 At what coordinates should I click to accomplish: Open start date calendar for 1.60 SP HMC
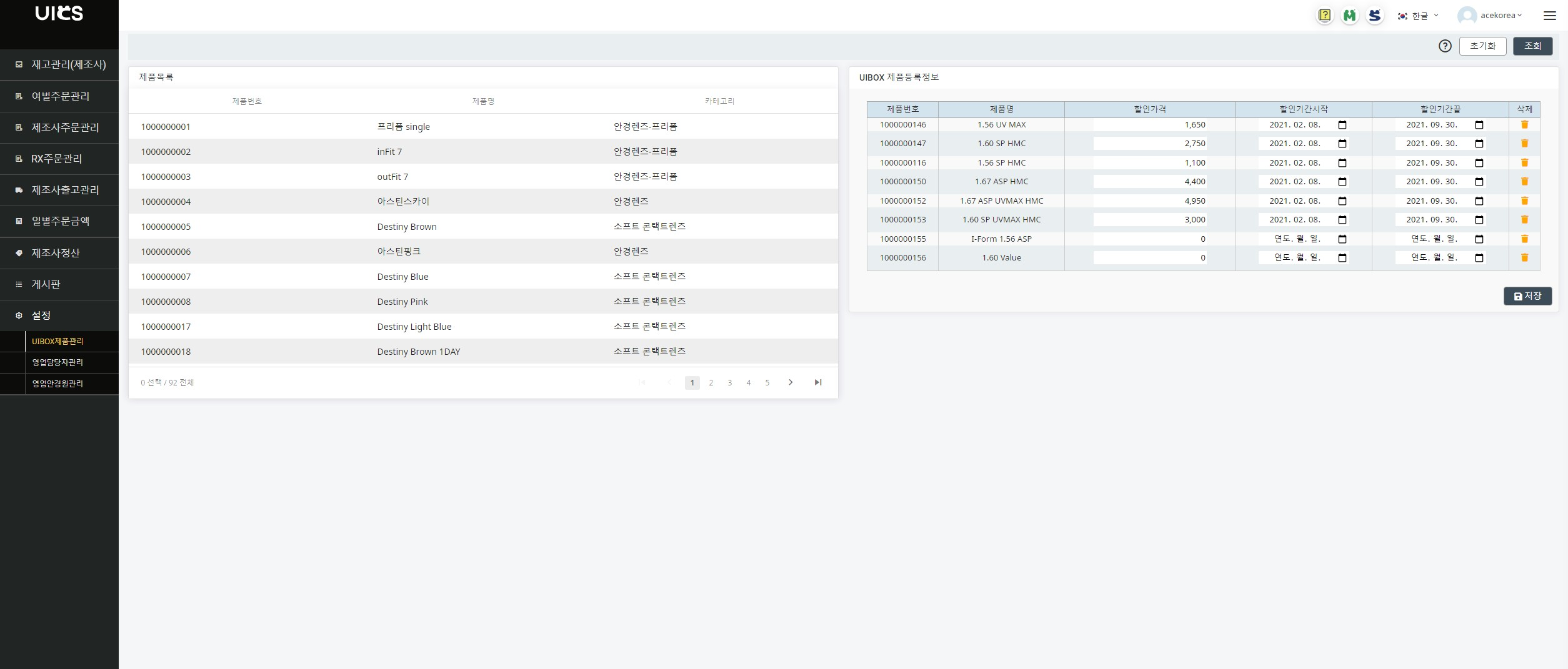1342,144
